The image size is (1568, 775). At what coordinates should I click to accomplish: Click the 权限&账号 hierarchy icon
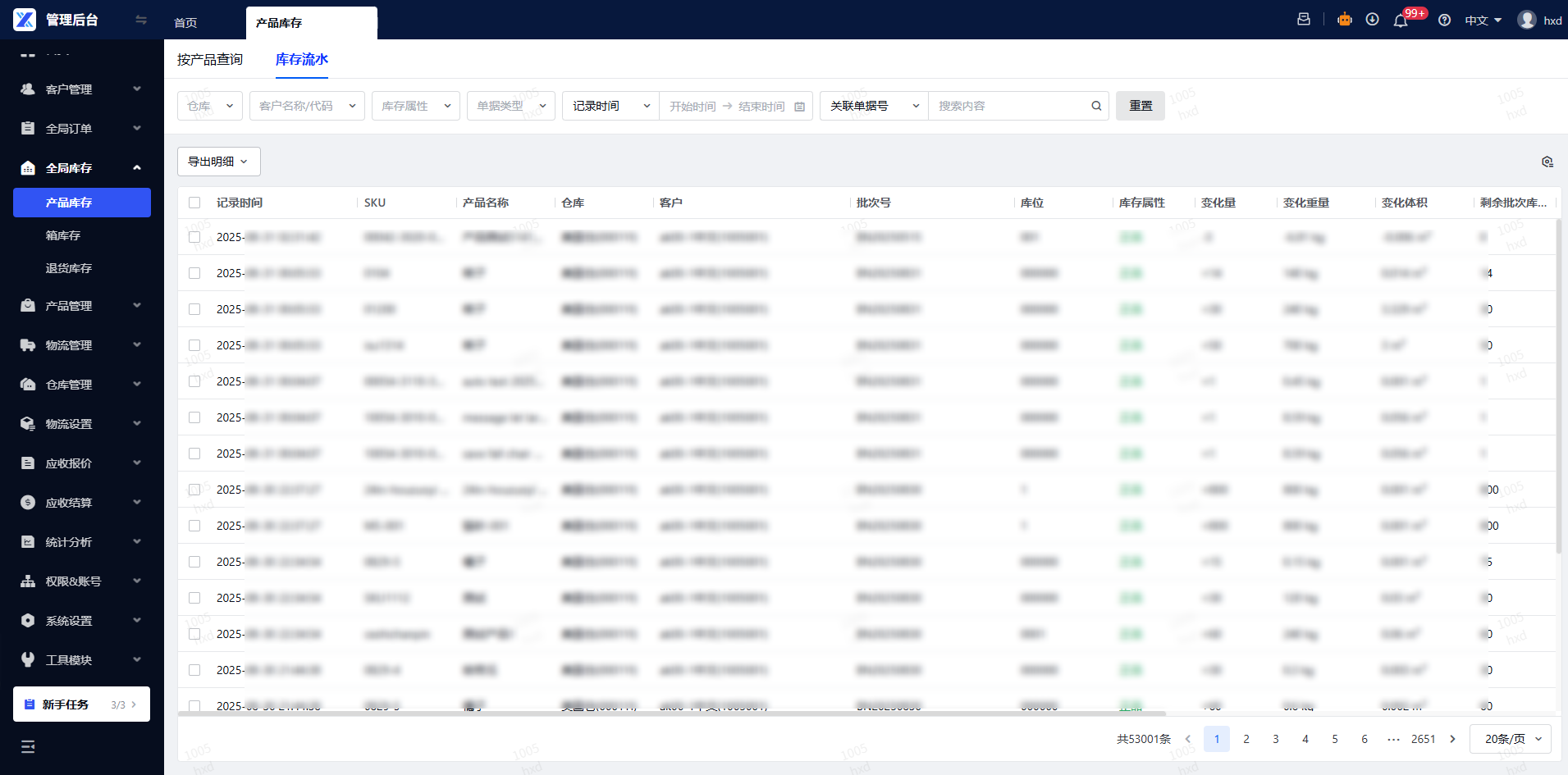(x=28, y=581)
